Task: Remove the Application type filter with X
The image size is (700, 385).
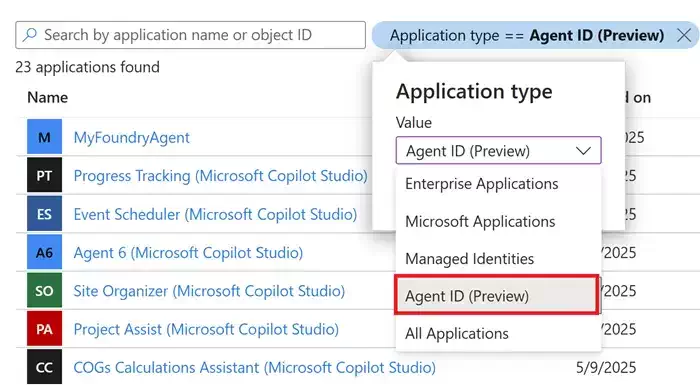Action: [683, 35]
